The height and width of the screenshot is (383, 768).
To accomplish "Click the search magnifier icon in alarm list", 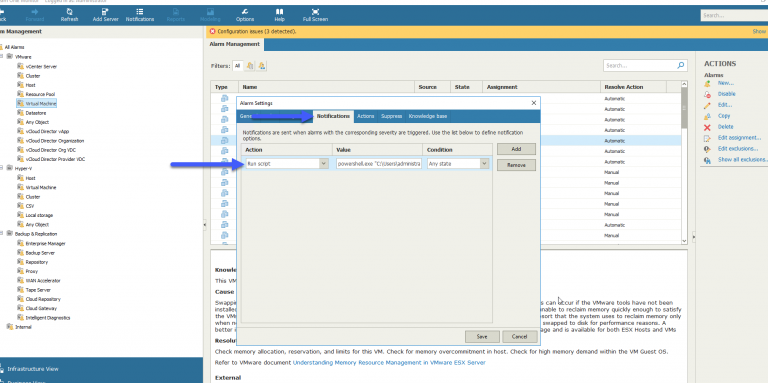I will 680,65.
